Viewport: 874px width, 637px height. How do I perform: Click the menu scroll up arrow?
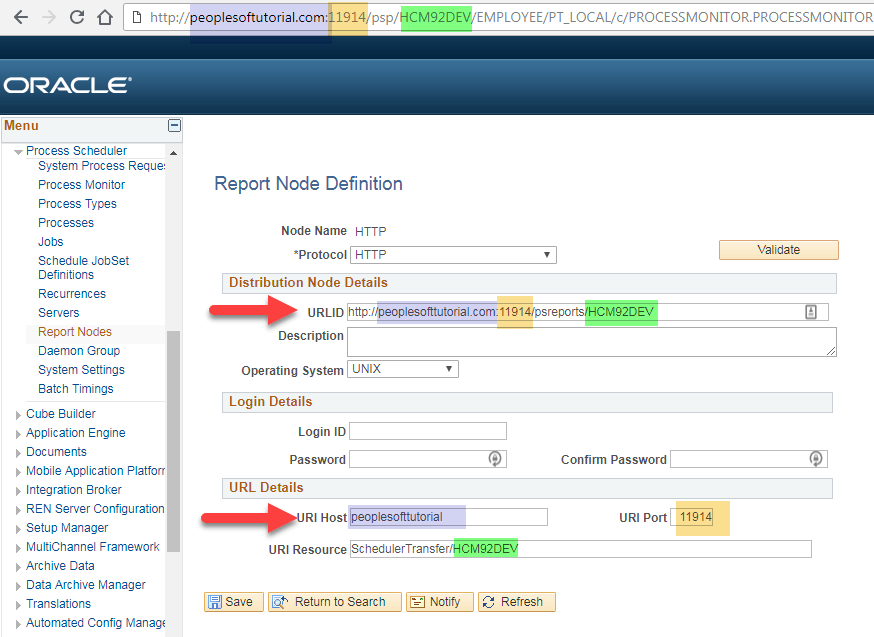click(174, 153)
